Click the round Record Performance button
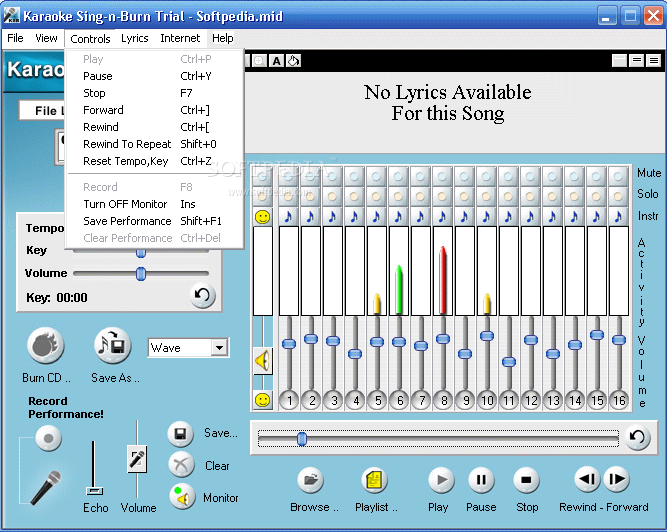Image resolution: width=667 pixels, height=532 pixels. [48, 438]
